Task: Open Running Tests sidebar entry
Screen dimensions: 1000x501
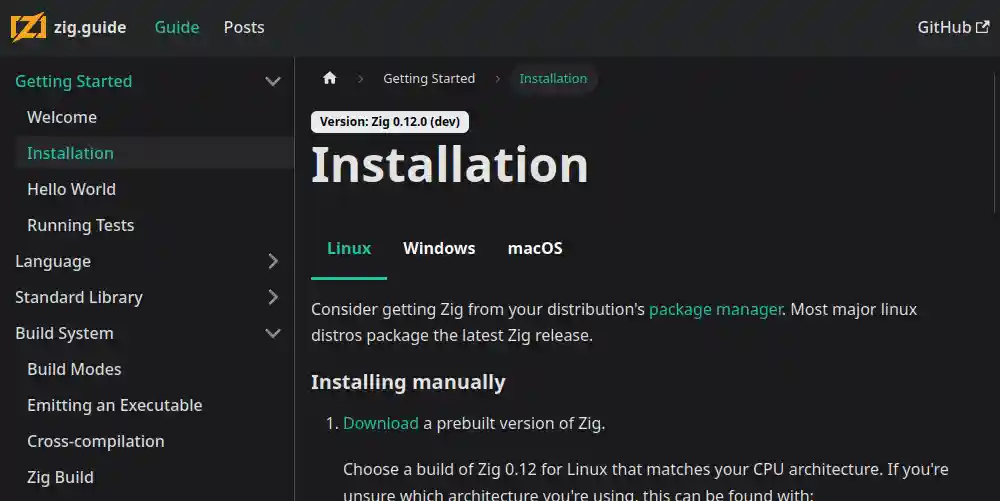Action: tap(80, 226)
